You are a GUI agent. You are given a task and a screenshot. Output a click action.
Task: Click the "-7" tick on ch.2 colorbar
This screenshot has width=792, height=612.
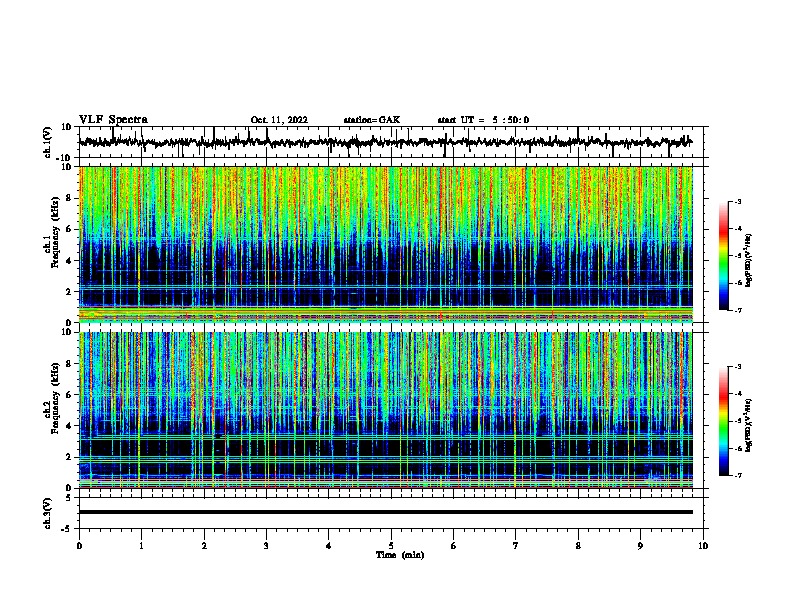pos(738,475)
